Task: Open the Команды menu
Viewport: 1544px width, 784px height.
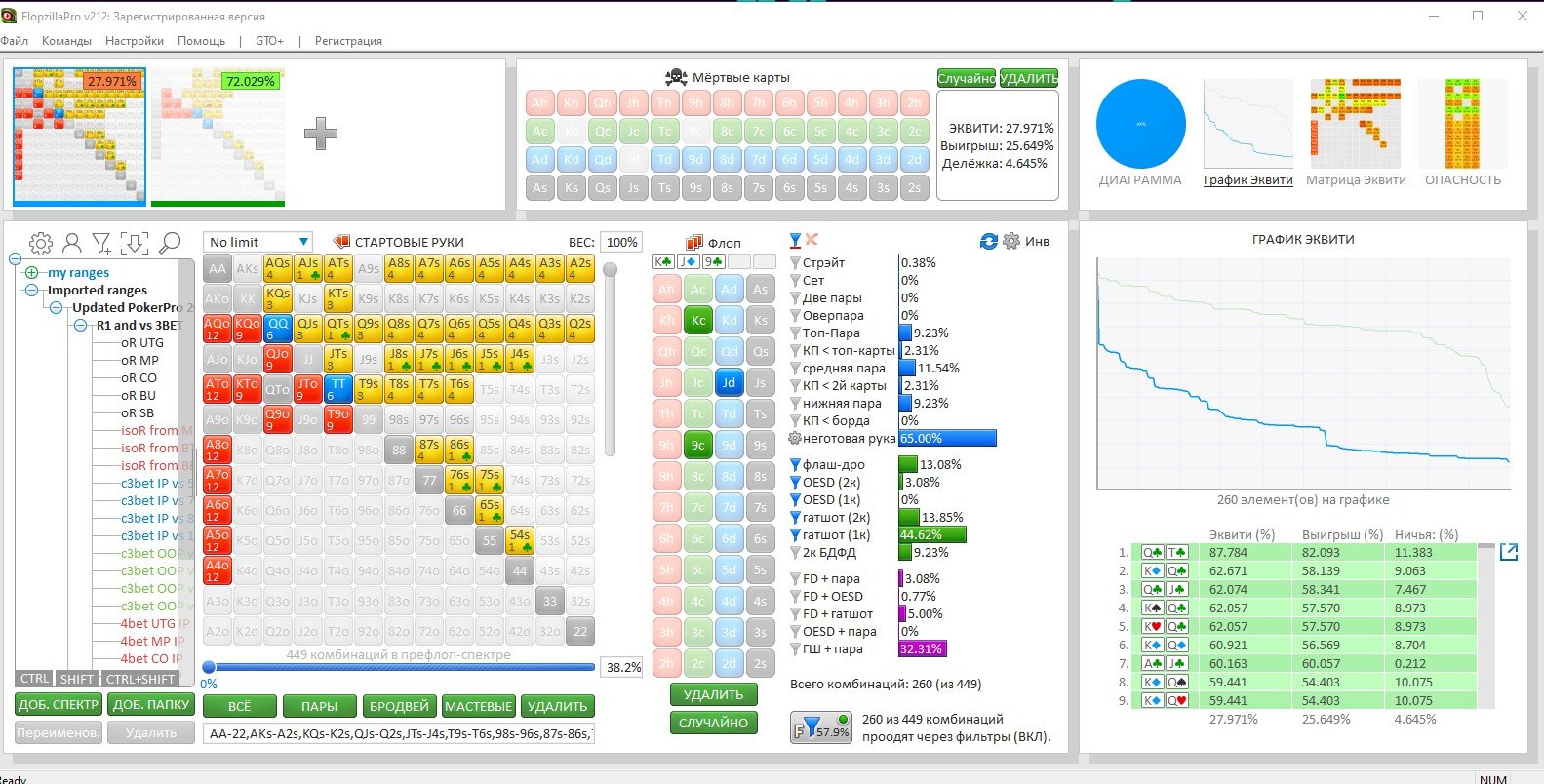Action: coord(66,41)
